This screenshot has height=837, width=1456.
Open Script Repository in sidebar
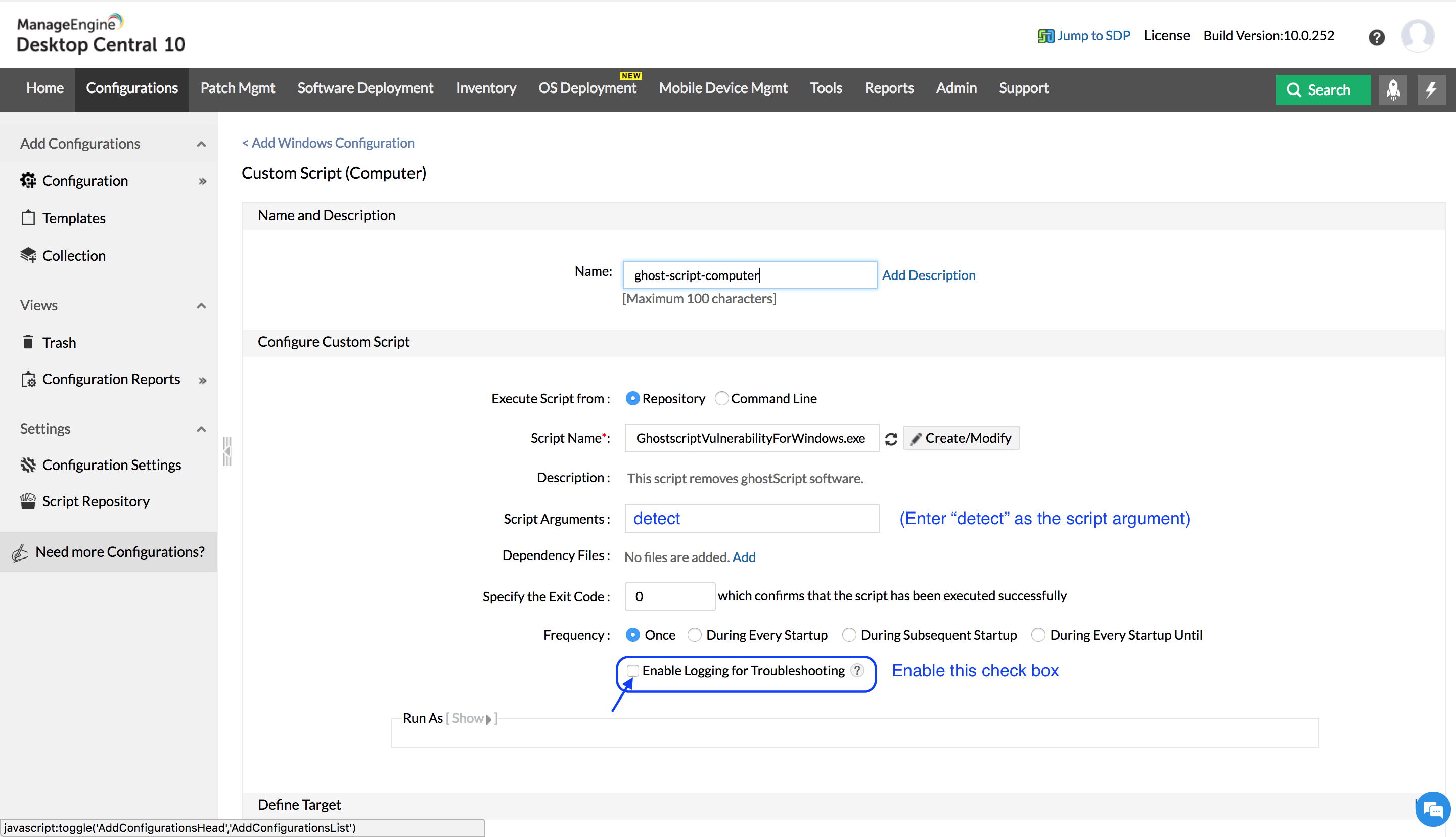coord(96,501)
